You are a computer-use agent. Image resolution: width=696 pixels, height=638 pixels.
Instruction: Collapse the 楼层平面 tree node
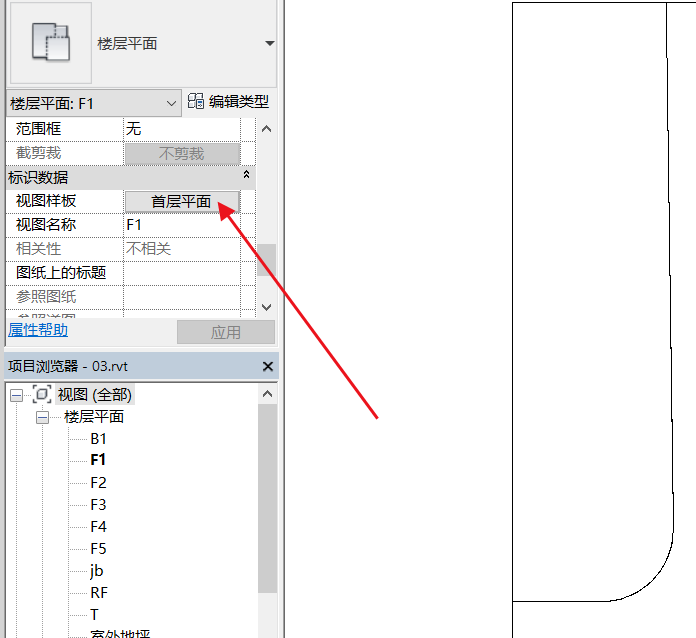click(x=42, y=417)
